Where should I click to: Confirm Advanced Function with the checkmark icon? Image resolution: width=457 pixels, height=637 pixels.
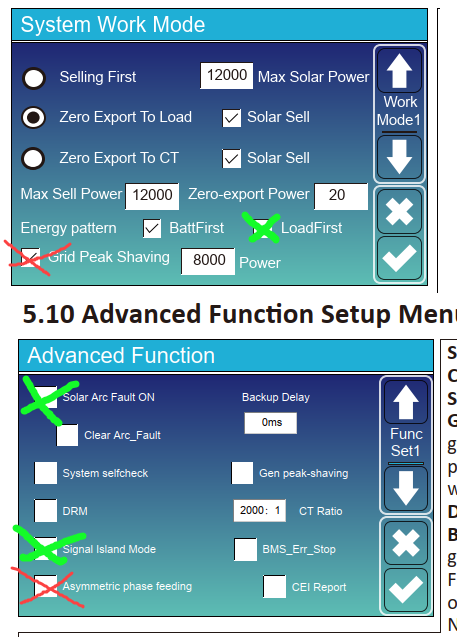406,590
